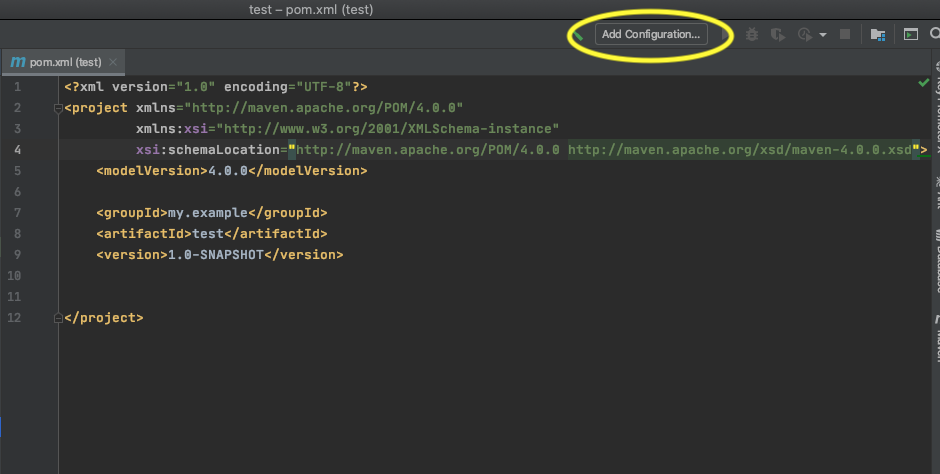Screen dimensions: 940x474
Task: Expand the profiler options dropdown arrow
Action: coord(823,35)
